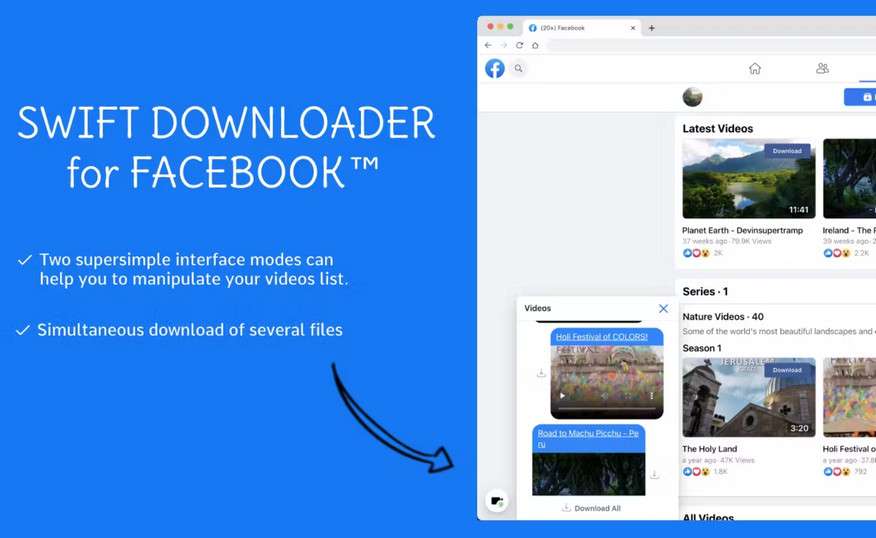Screen dimensions: 876x538
Task: Click reaction icons under The Holy Land
Action: pyautogui.click(x=696, y=472)
